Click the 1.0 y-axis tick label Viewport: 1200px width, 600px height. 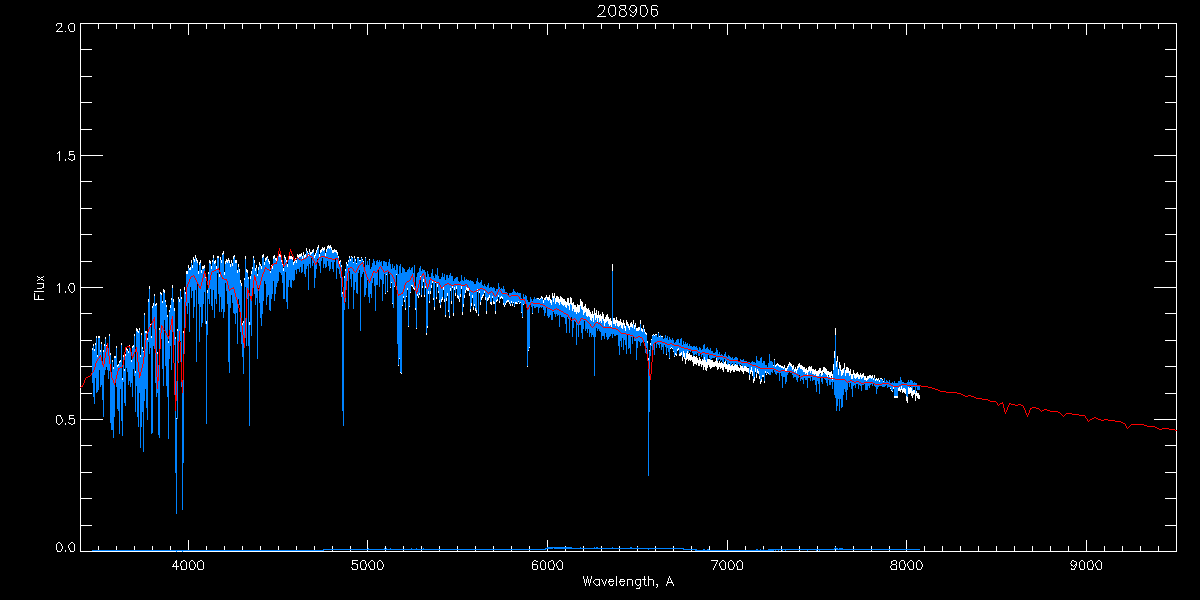click(66, 288)
